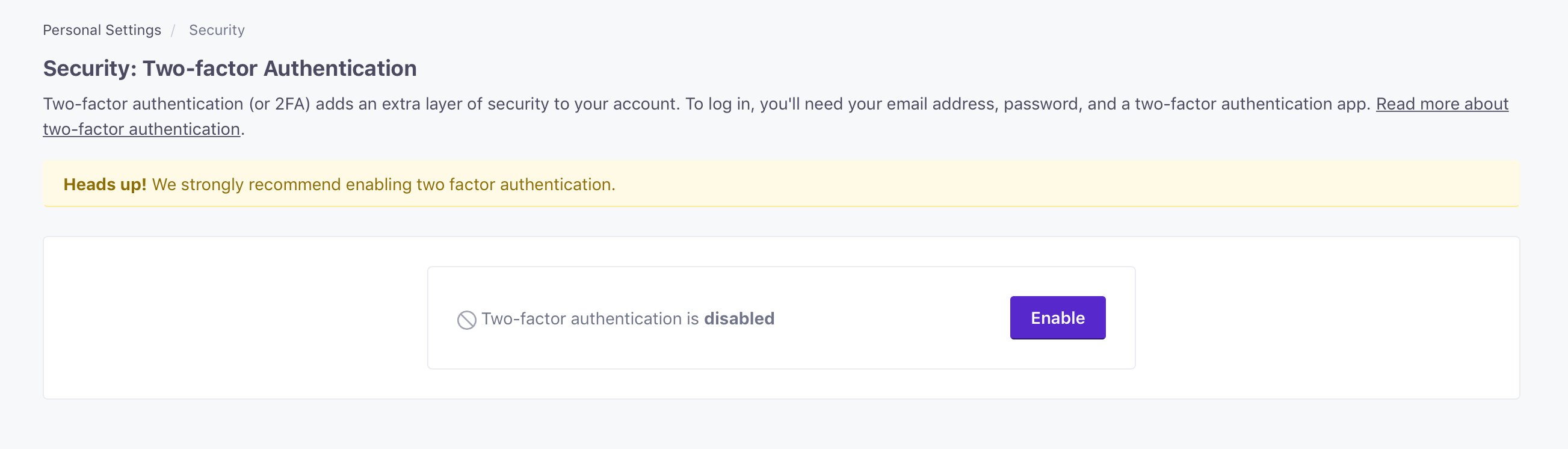Click the underlined "two-factor authentication" link continuation
The image size is (1568, 449).
(141, 129)
